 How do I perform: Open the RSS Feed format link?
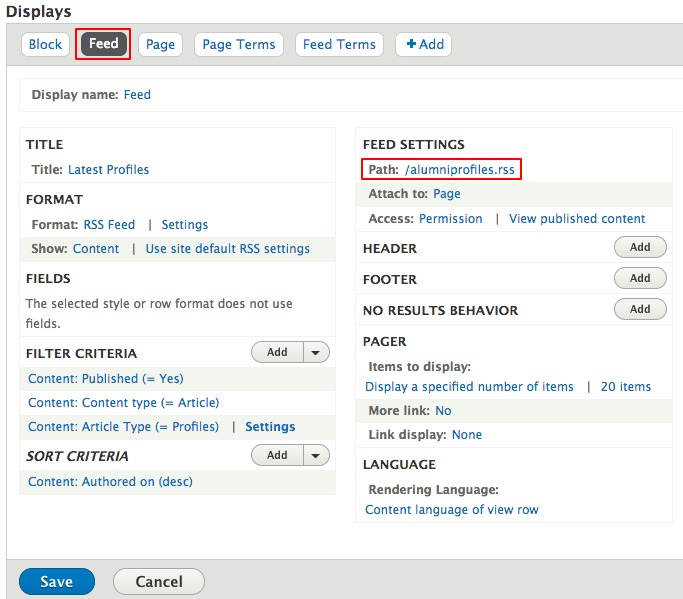tap(109, 224)
